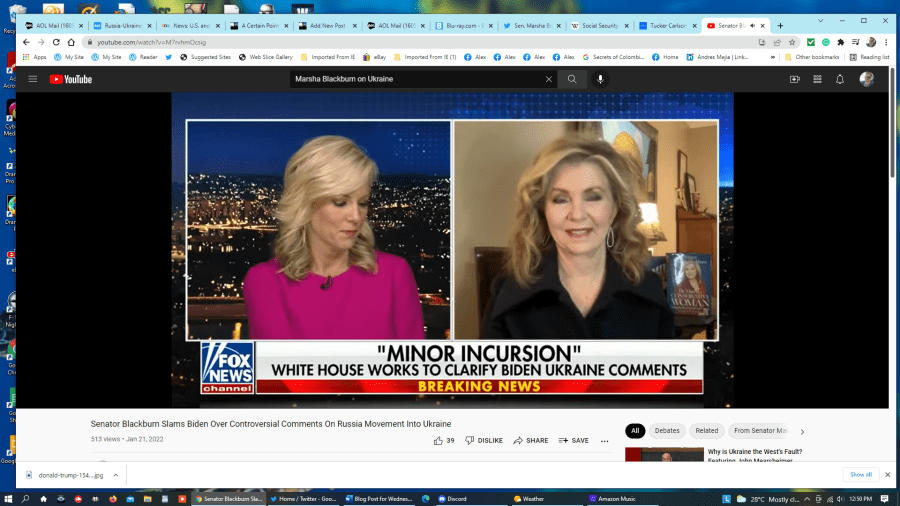Clear the search text with the X
The image size is (900, 506).
click(548, 79)
